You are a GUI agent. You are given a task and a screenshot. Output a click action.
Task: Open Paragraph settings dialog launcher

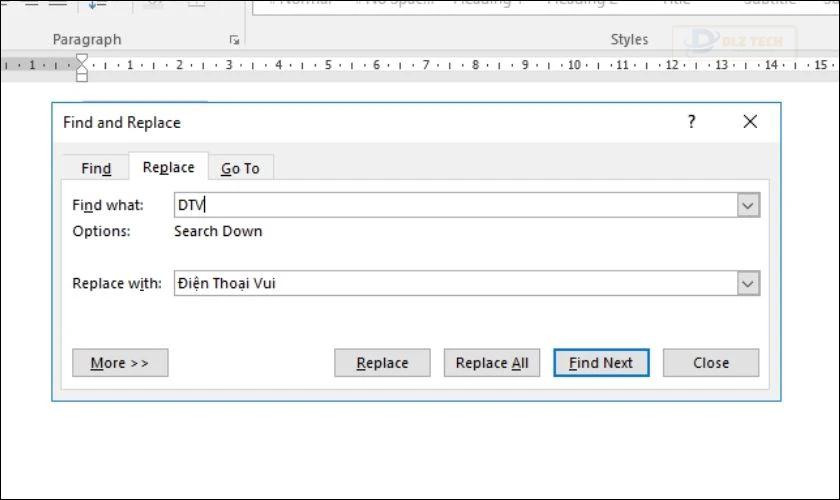[x=234, y=40]
